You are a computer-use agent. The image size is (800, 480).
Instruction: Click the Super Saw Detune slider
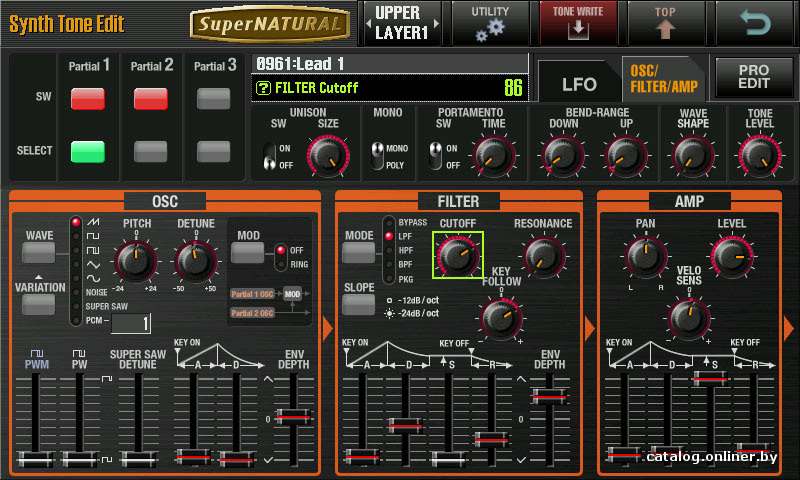(x=138, y=459)
